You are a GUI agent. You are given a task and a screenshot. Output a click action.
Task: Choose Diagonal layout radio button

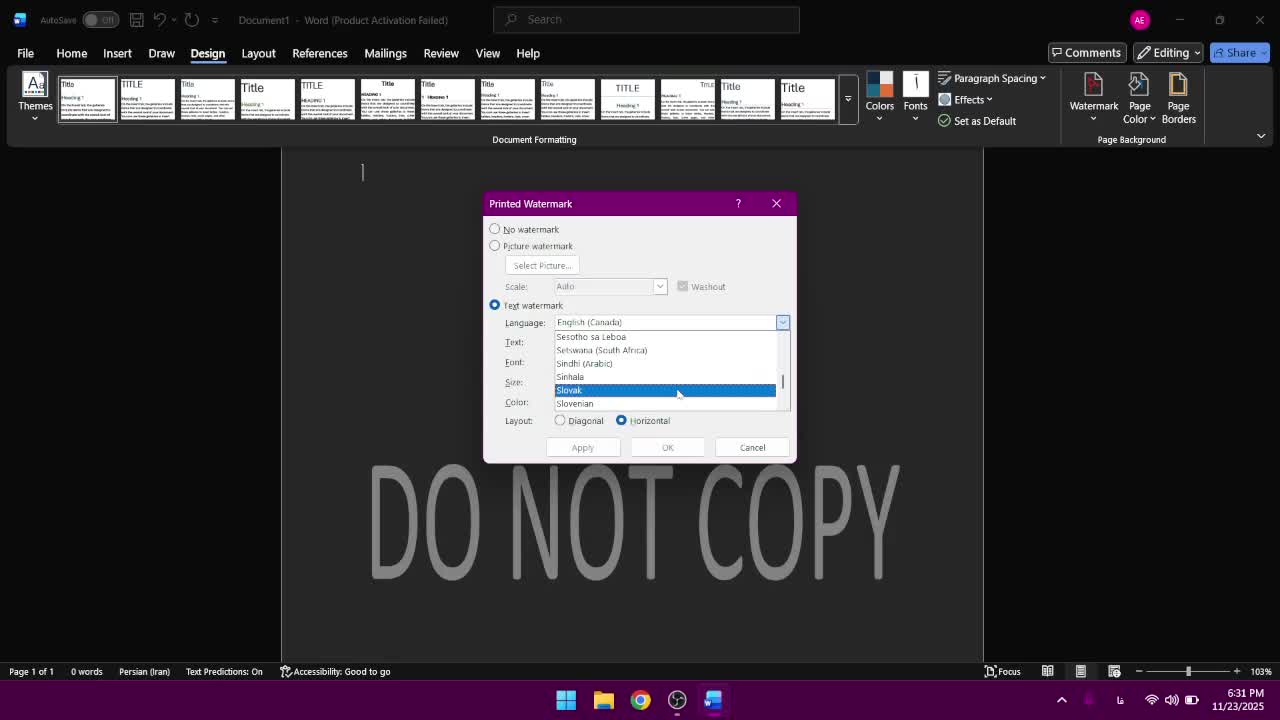point(560,420)
